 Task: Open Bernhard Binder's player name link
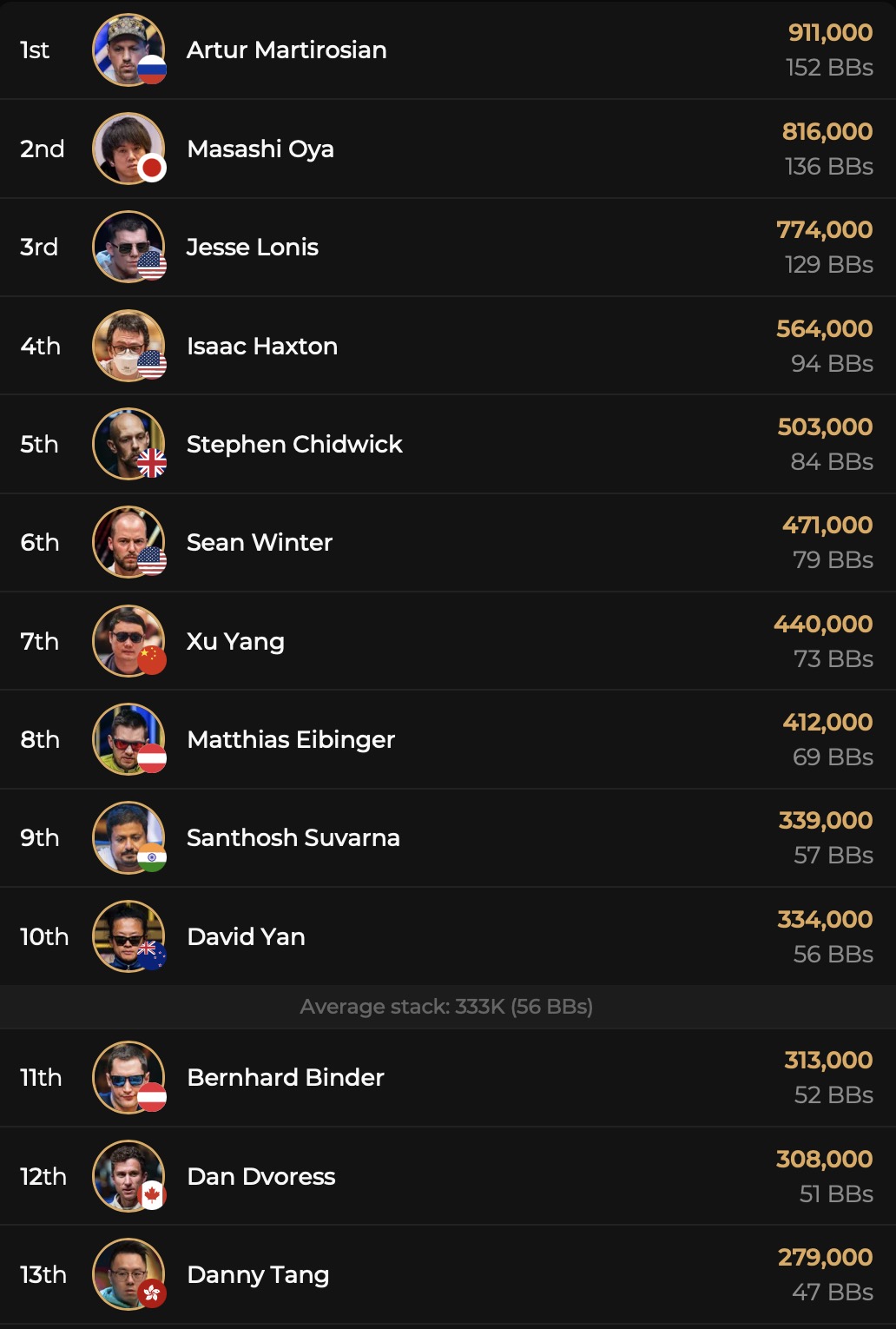pyautogui.click(x=286, y=1077)
